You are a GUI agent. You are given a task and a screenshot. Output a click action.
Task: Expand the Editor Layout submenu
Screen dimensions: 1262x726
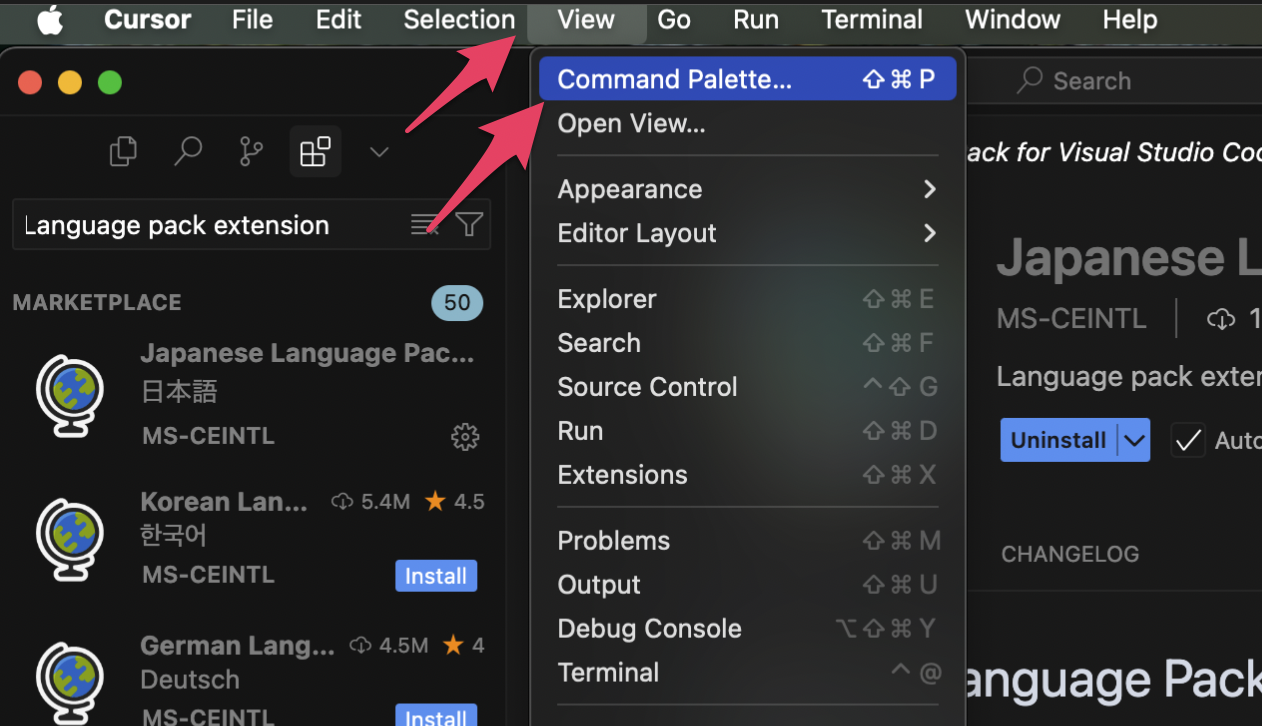tap(748, 233)
